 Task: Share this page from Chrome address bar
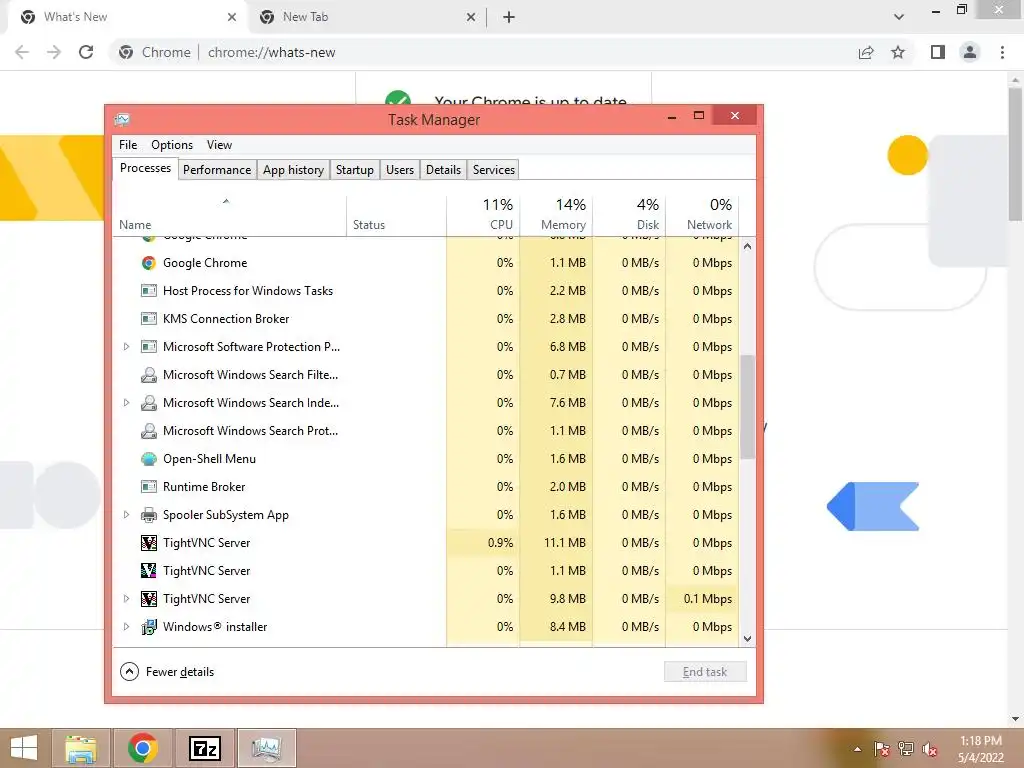click(x=866, y=52)
